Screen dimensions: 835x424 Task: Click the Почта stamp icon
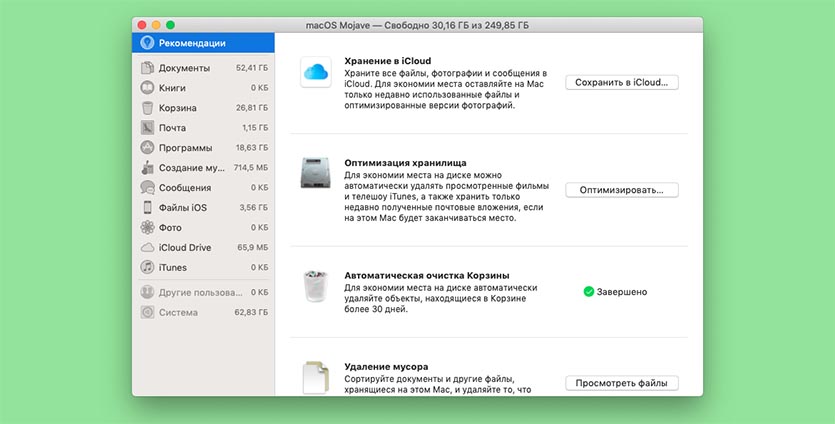pyautogui.click(x=147, y=128)
